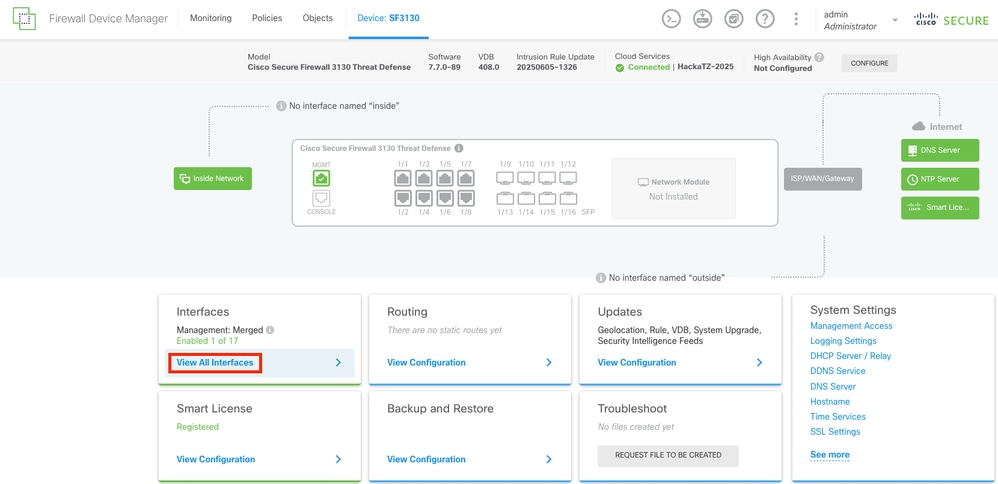The image size is (998, 484).
Task: Click the DNS Server green button
Action: pos(940,151)
